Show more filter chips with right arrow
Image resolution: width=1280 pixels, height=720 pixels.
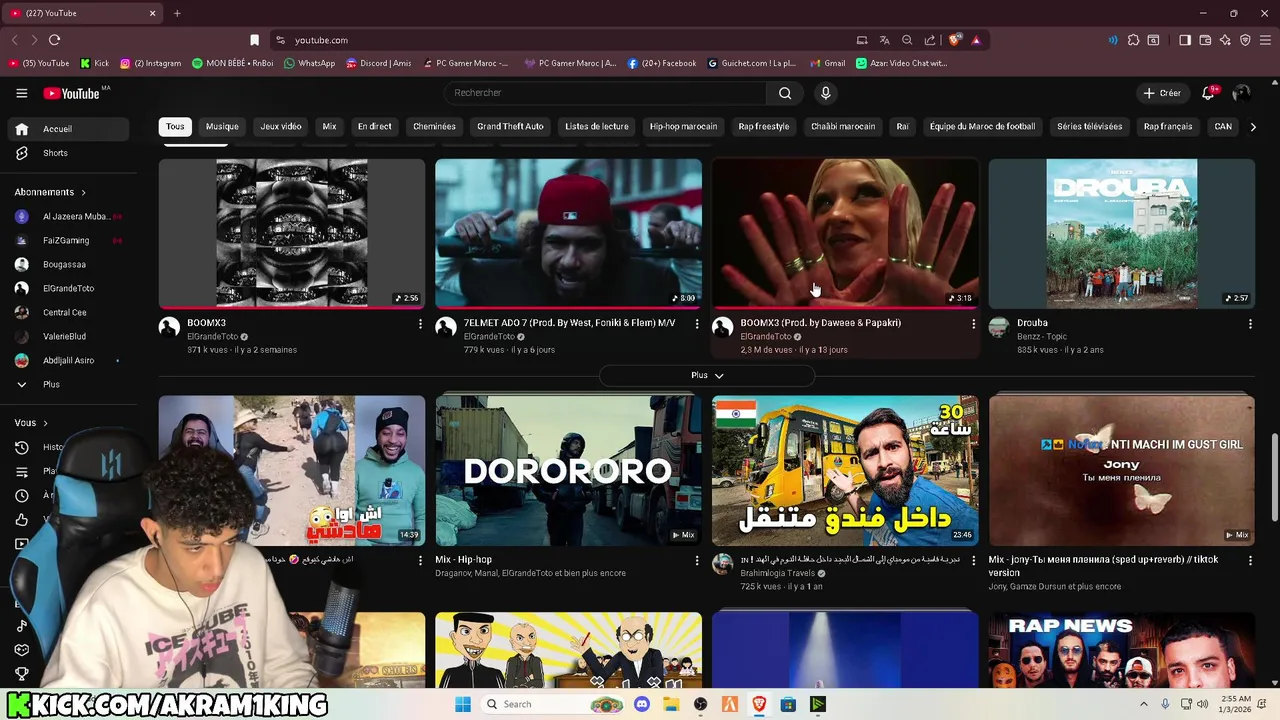[x=1253, y=127]
